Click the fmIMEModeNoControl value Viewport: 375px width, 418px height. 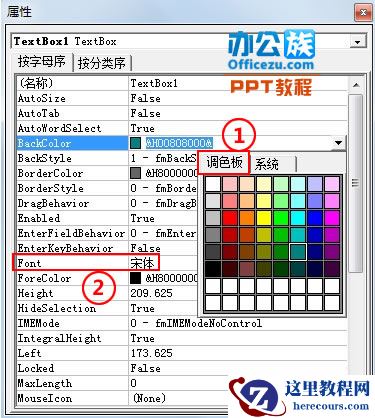tap(196, 323)
